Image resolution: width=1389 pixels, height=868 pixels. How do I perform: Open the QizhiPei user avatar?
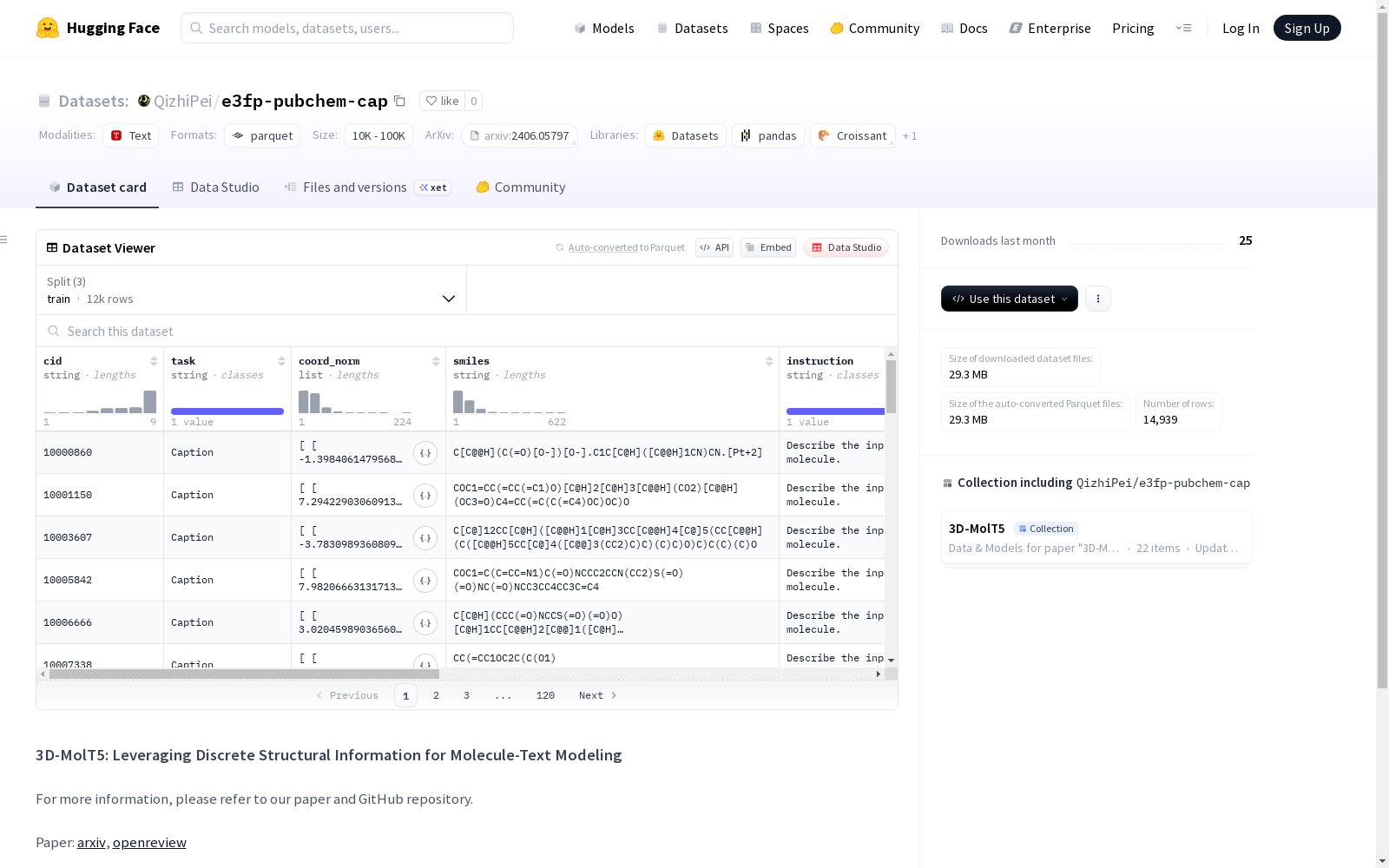pos(144,101)
